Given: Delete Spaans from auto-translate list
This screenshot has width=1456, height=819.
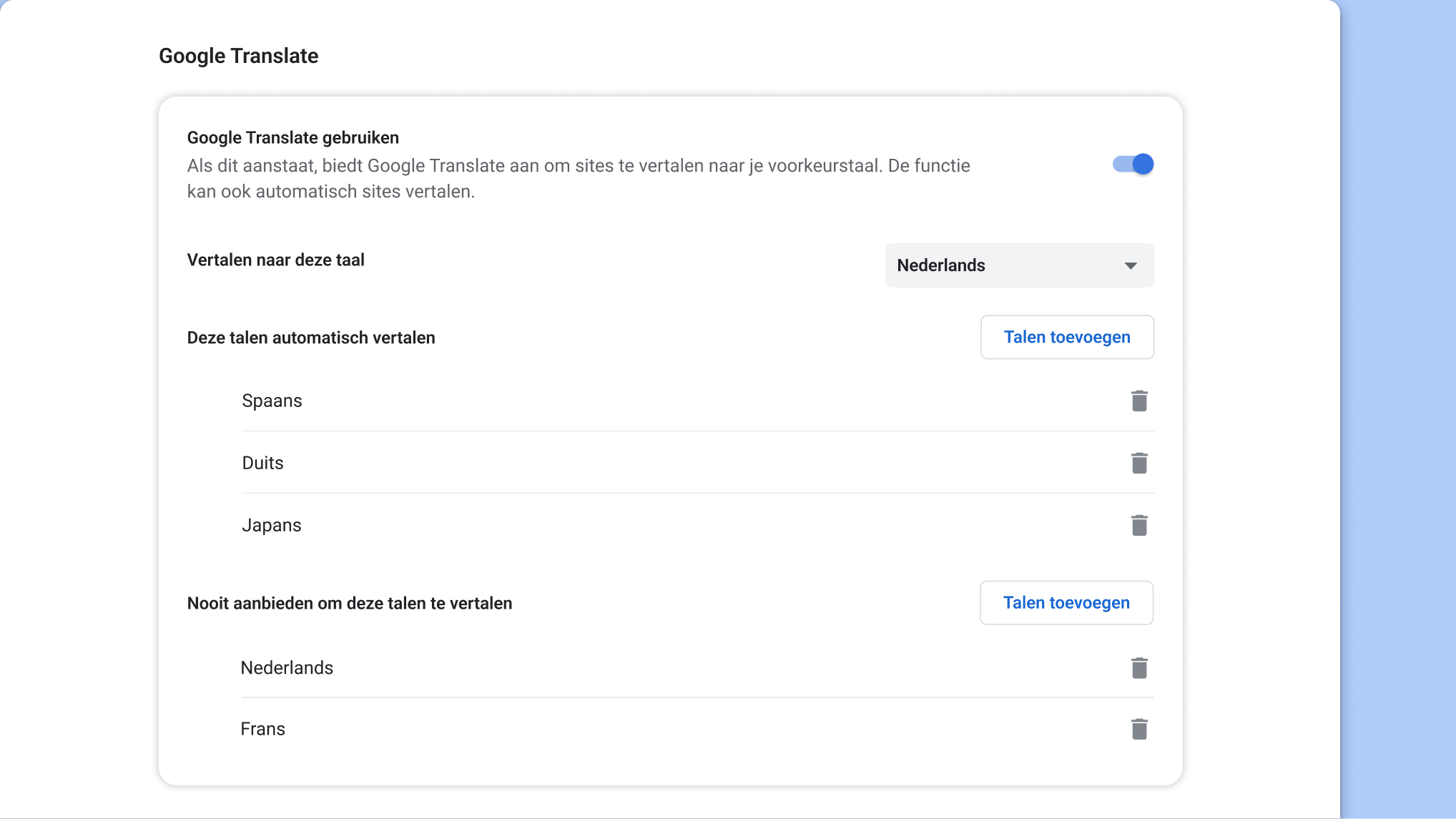Looking at the screenshot, I should [x=1139, y=401].
